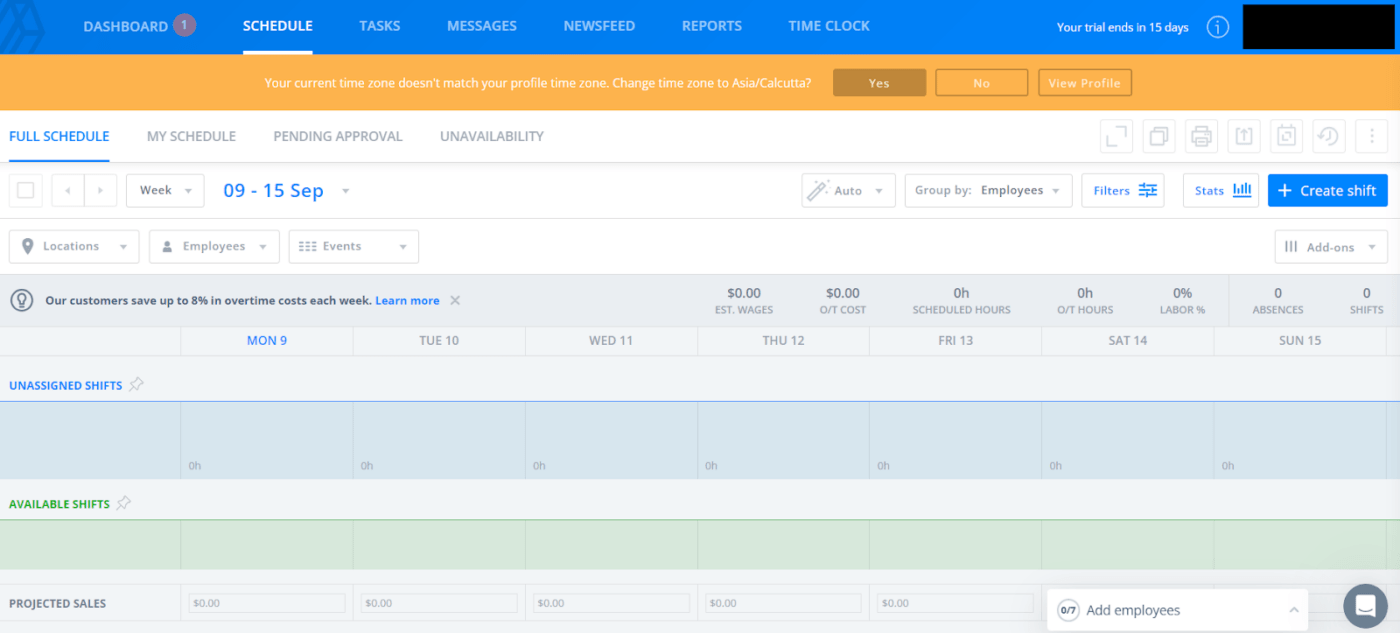Click the fullscreen expand icon
Image resolution: width=1400 pixels, height=633 pixels.
1117,136
